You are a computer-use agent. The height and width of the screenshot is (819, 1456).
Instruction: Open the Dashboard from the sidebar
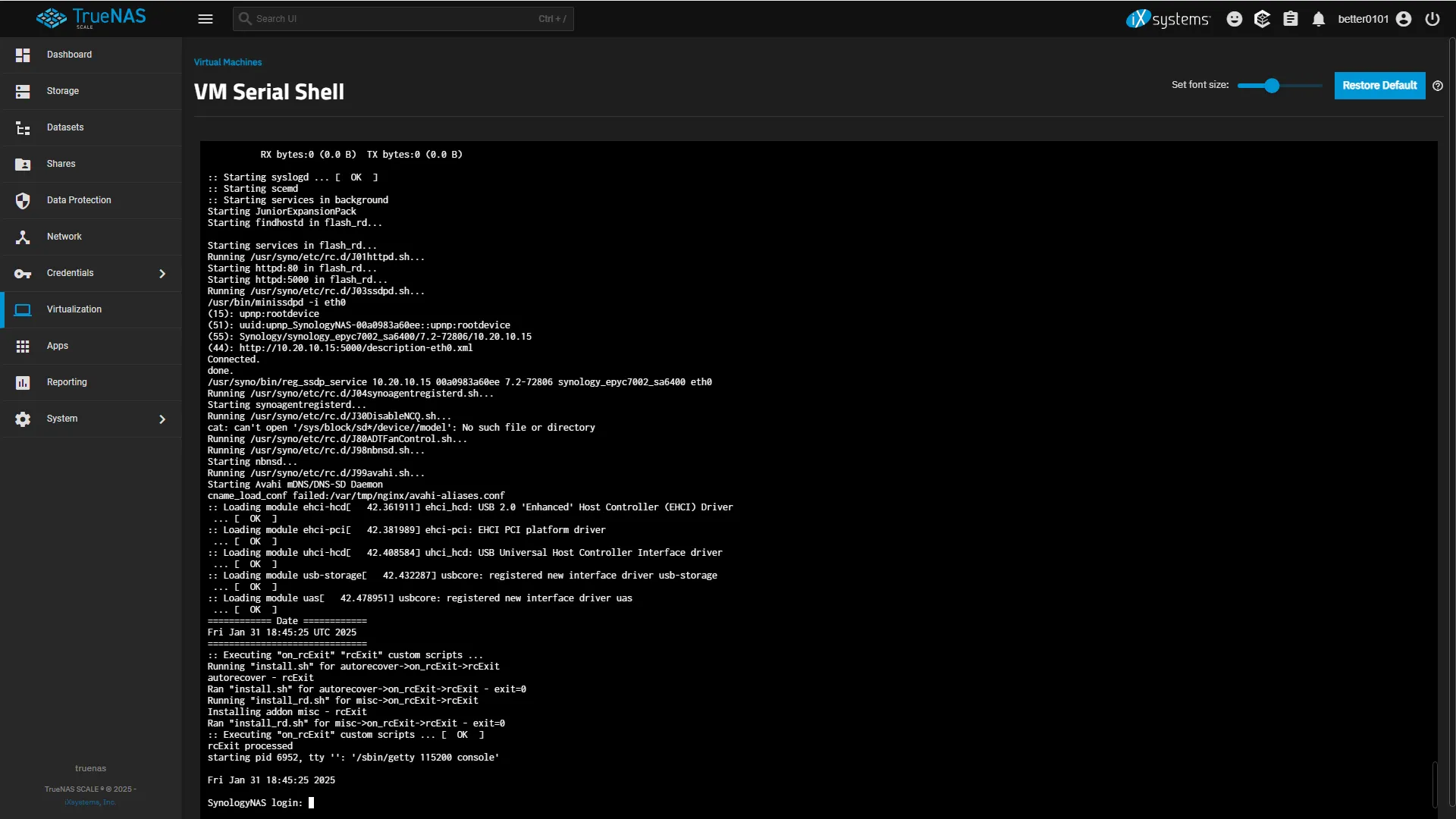coord(68,55)
